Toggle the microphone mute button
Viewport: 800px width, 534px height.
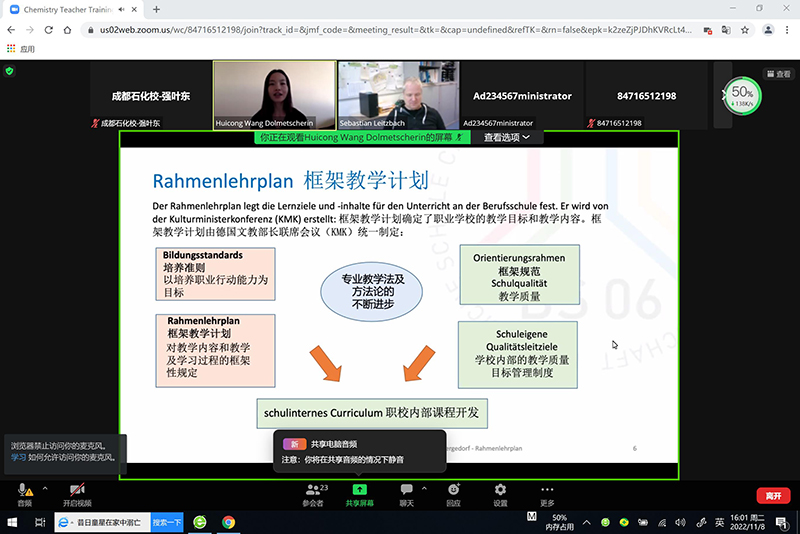pos(24,489)
